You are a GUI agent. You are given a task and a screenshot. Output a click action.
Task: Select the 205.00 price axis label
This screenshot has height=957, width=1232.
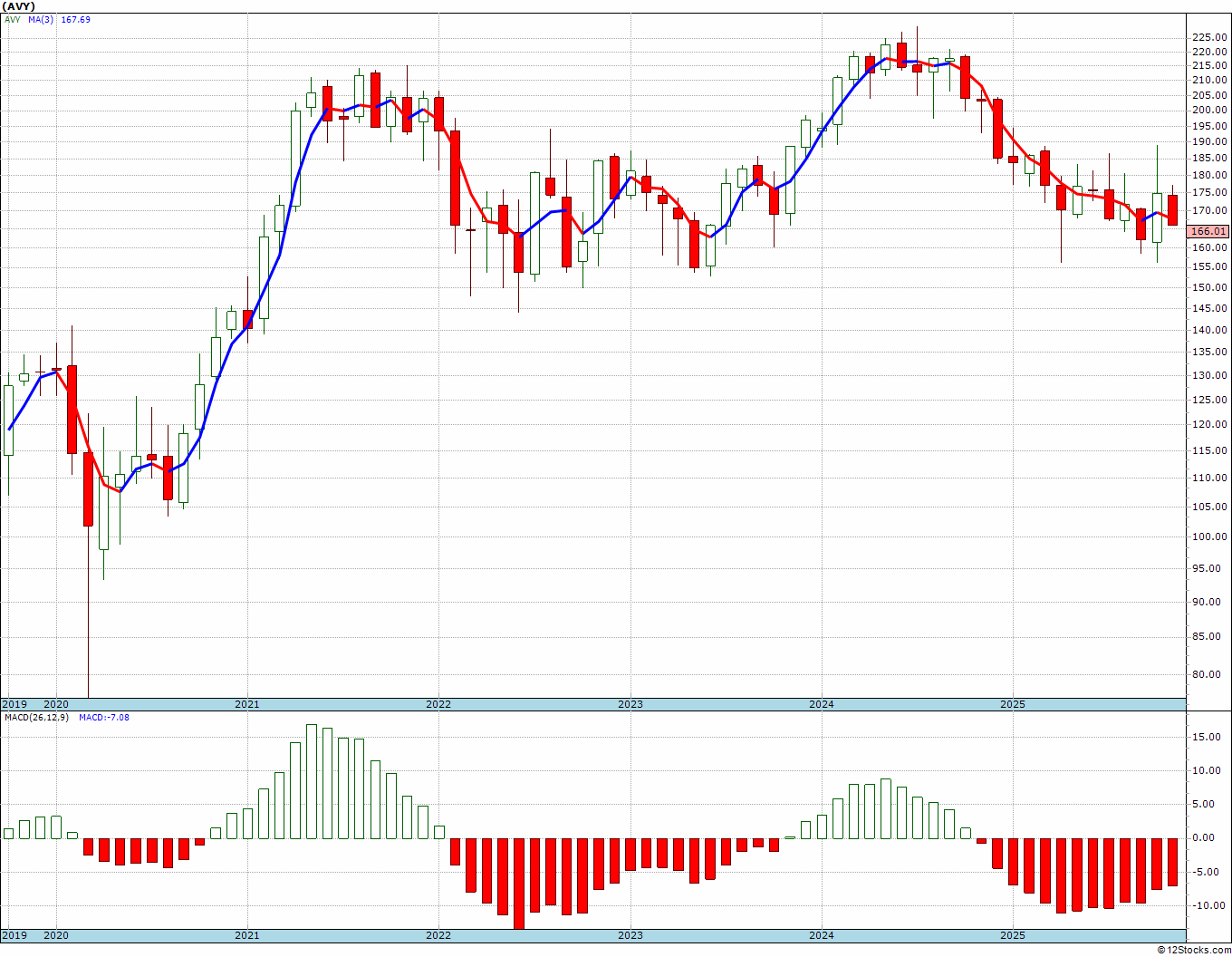[x=1210, y=95]
